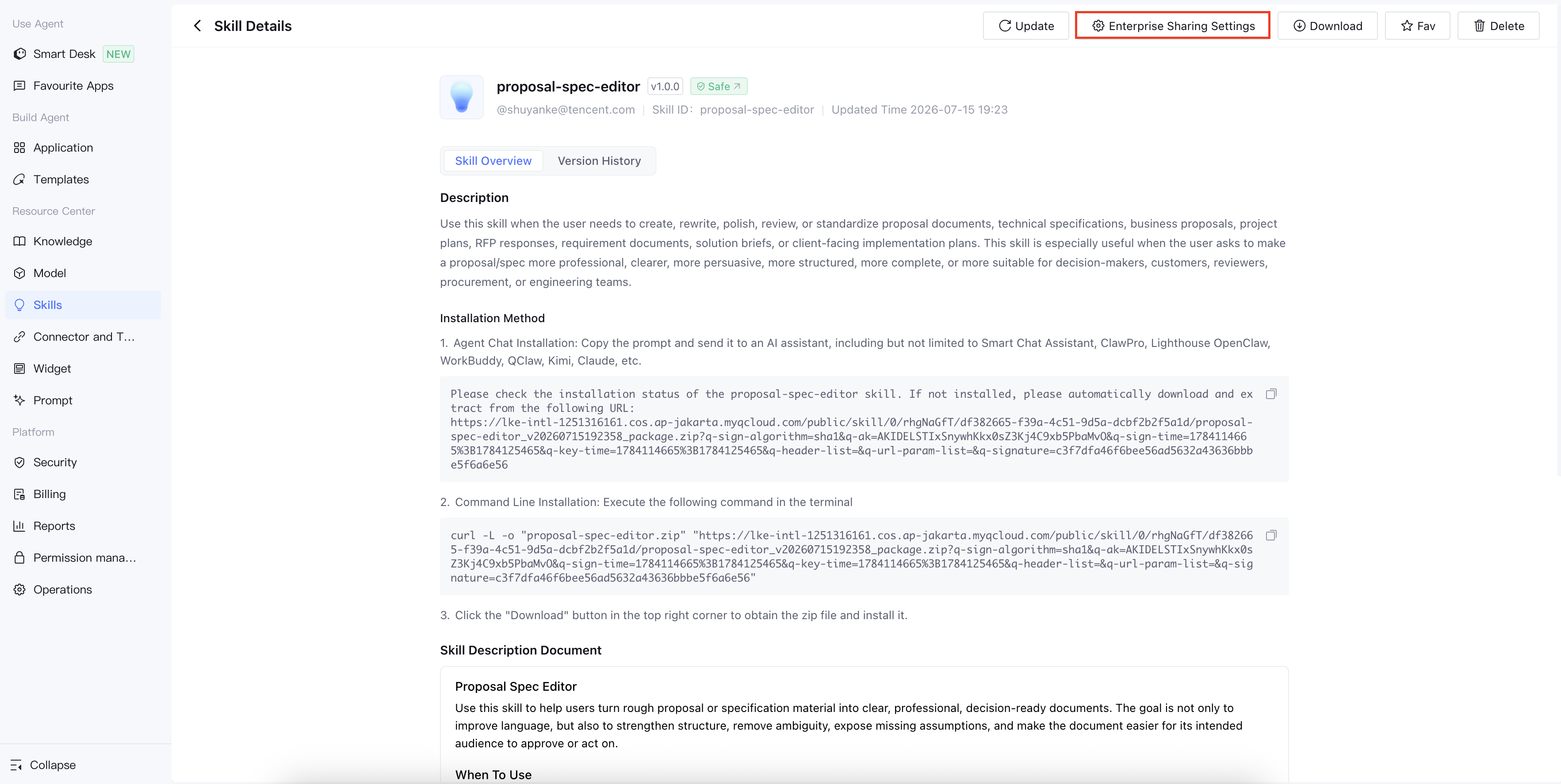This screenshot has width=1561, height=784.
Task: Click the back arrow beside Skill Details
Action: (x=197, y=26)
